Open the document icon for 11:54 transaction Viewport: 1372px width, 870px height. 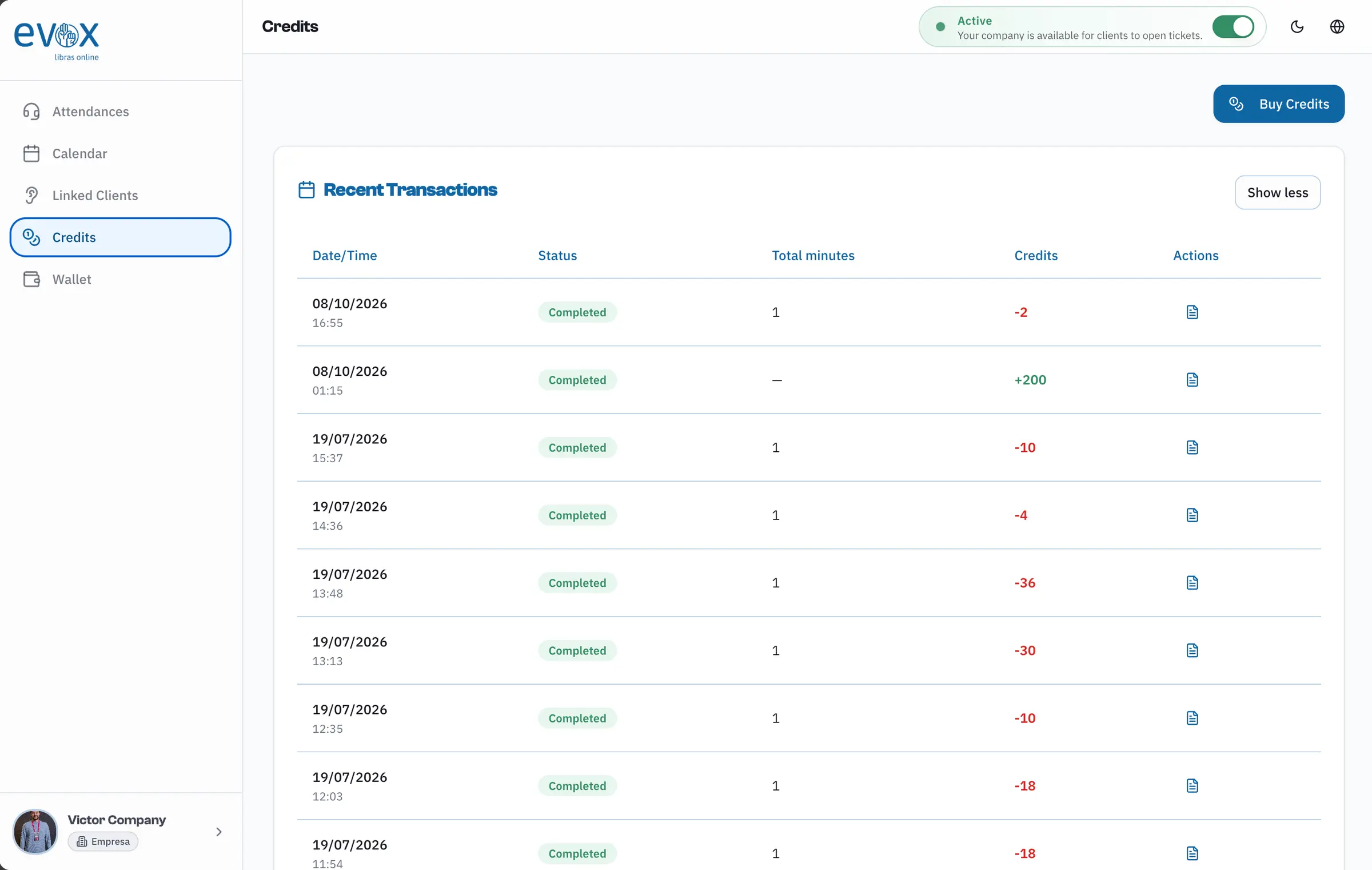point(1192,853)
